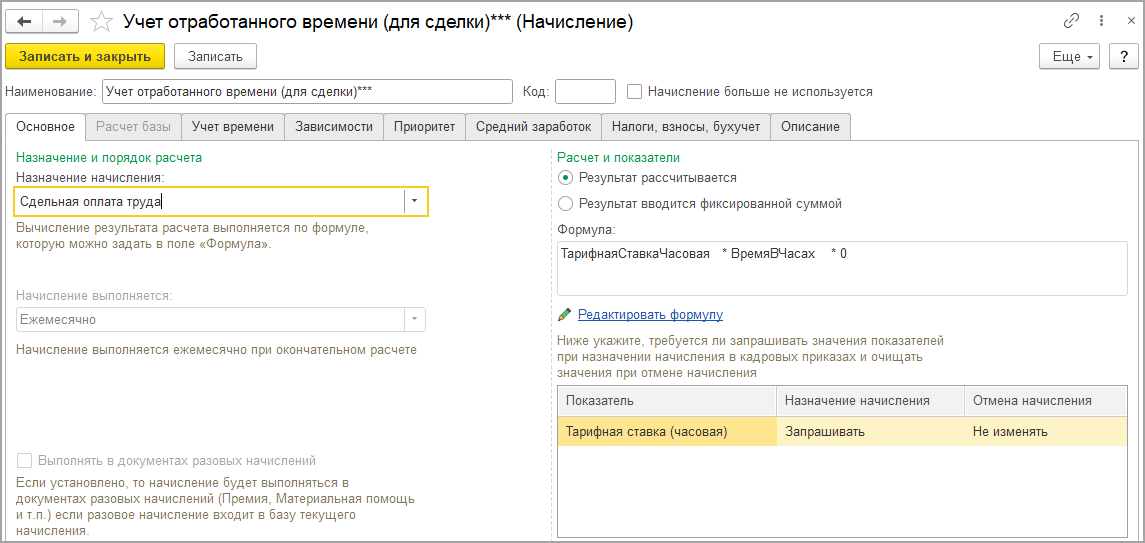The width and height of the screenshot is (1145, 543).
Task: Open the 'Еще' dropdown menu
Action: pos(1069,56)
